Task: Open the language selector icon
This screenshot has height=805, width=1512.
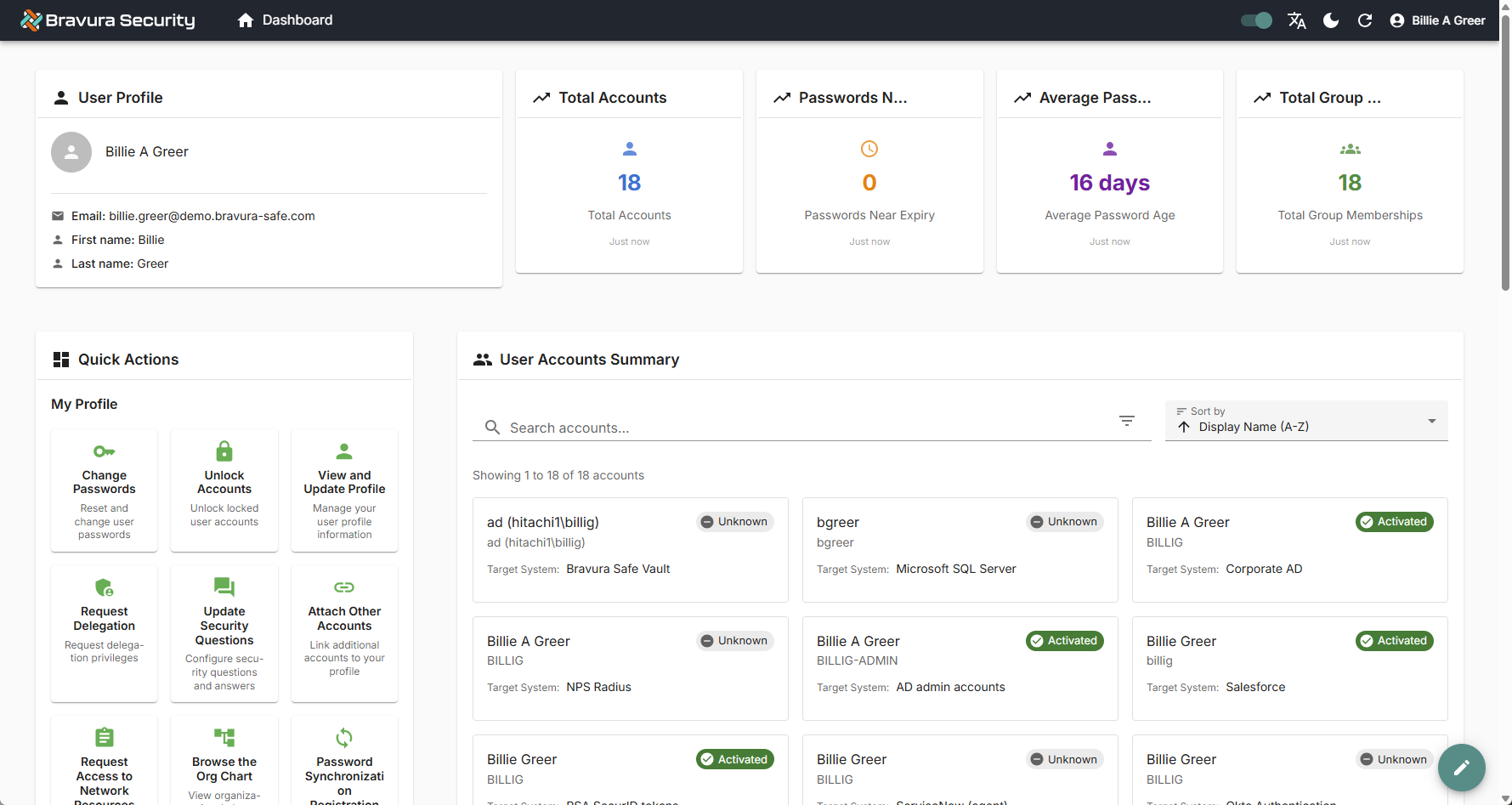Action: pos(1298,20)
